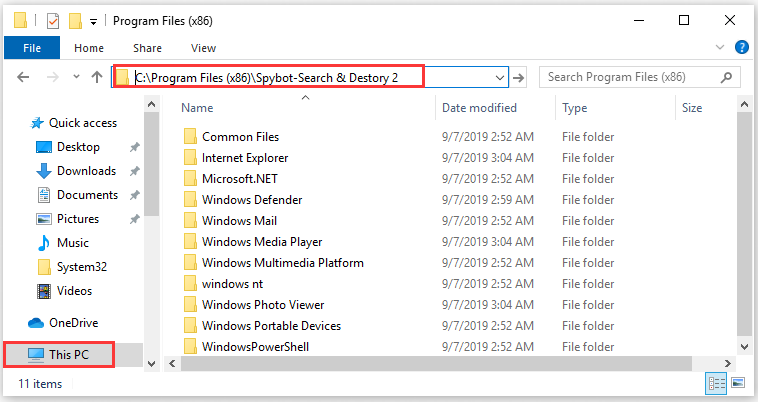This screenshot has height=402, width=758.
Task: Go forward with the Forward arrow
Action: (x=53, y=77)
